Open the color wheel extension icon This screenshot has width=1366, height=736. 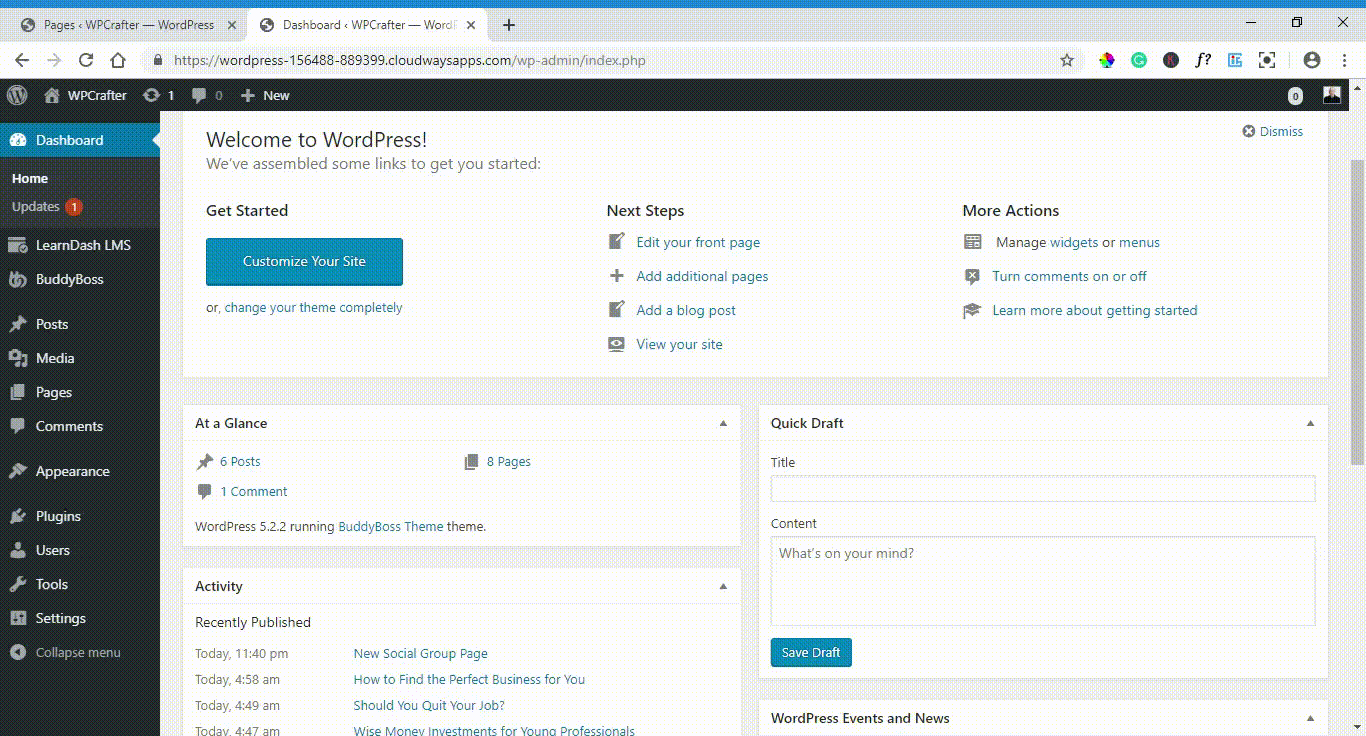pyautogui.click(x=1107, y=60)
